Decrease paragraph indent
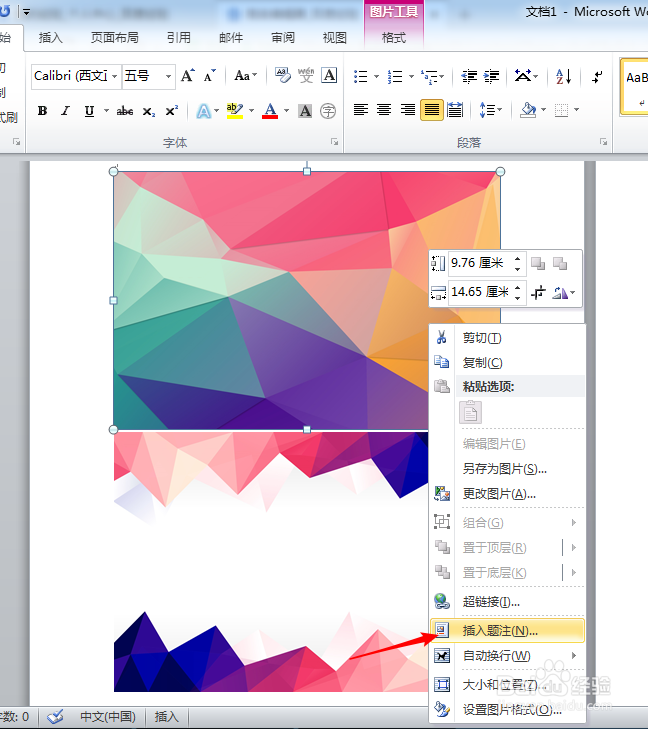The height and width of the screenshot is (729, 648). point(469,76)
